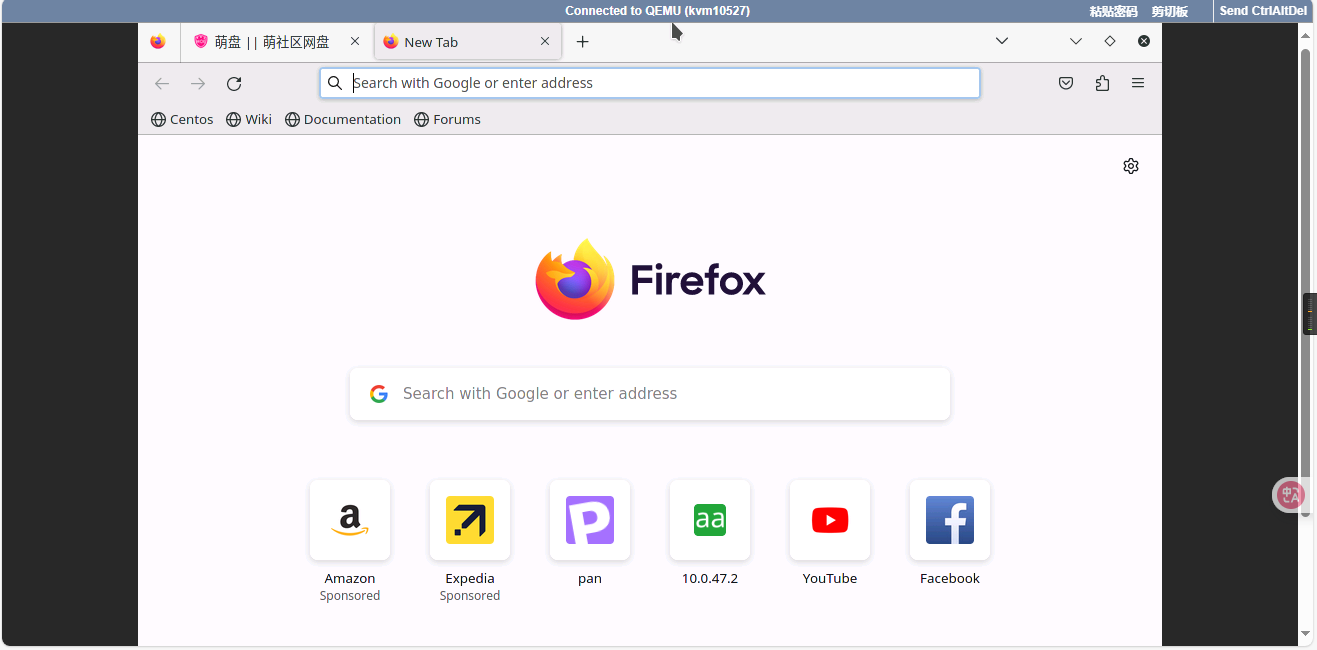Viewport: 1317px width, 650px height.
Task: Open the Wiki bookmark
Action: tap(249, 119)
